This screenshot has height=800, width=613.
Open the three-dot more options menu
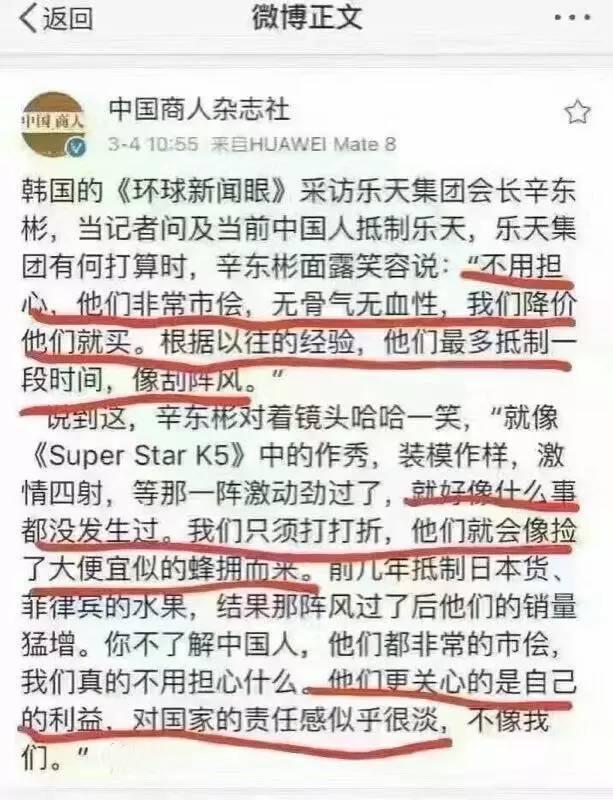[x=573, y=18]
